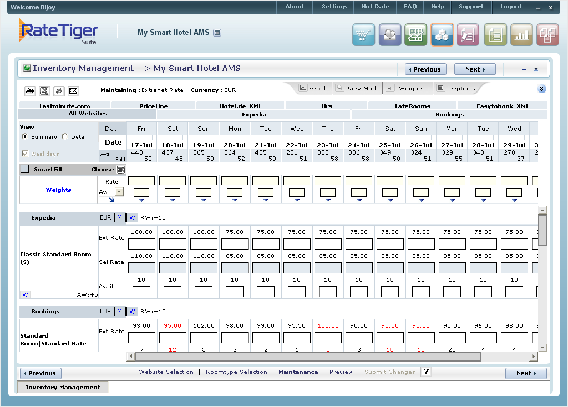Open the tan bar-chart reports icon
568x407 pixels.
(521, 35)
